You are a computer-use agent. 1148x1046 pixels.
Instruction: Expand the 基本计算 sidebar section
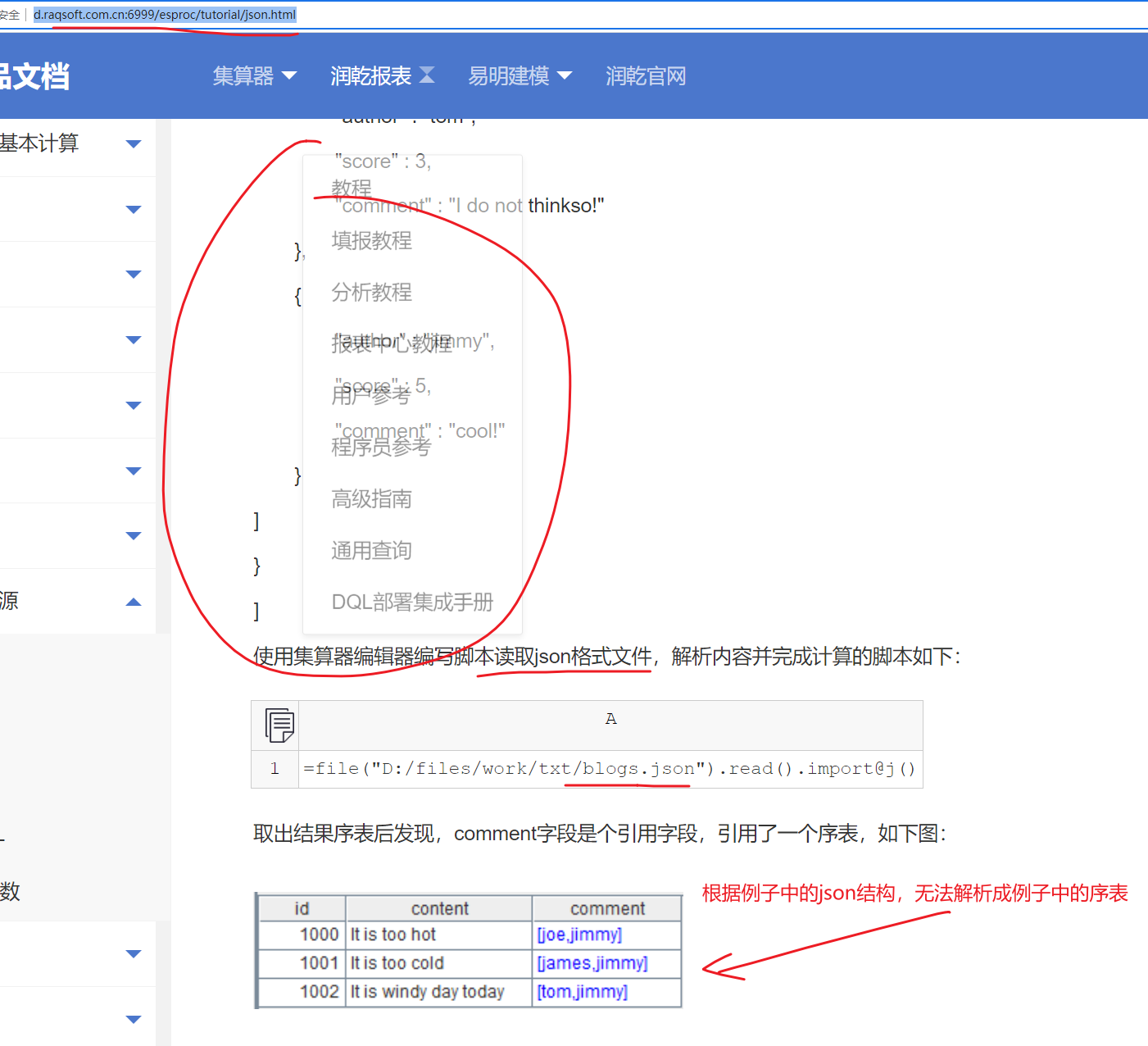134,143
